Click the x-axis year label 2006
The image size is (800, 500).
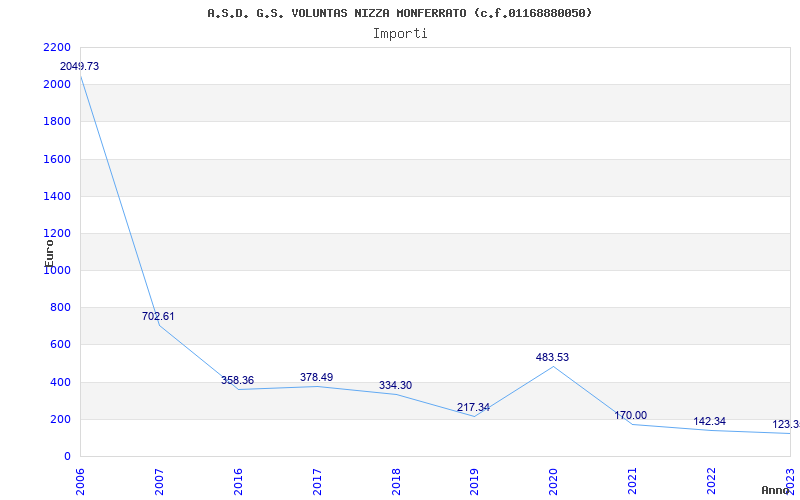pos(80,482)
